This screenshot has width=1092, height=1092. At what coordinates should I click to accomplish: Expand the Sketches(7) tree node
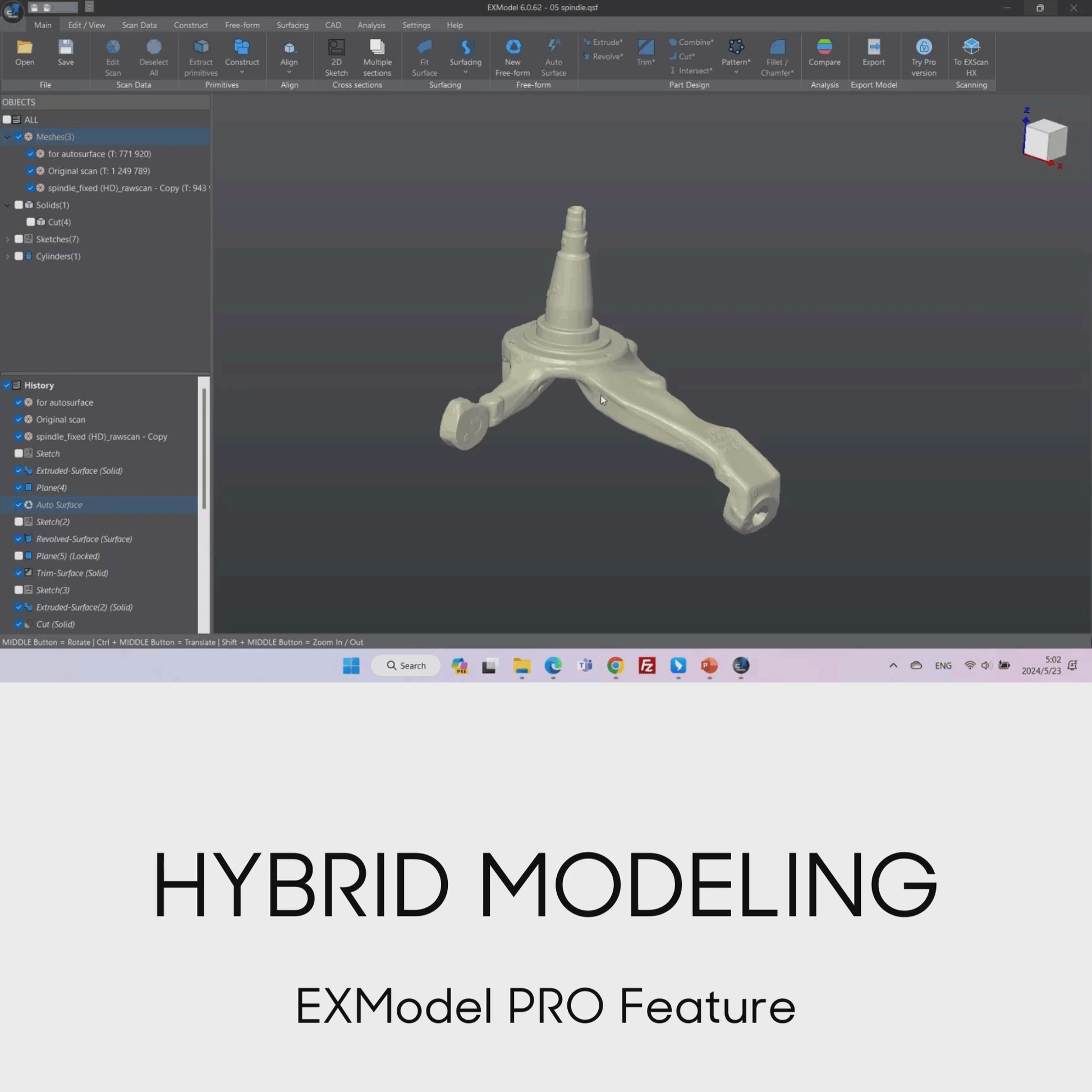click(x=7, y=240)
